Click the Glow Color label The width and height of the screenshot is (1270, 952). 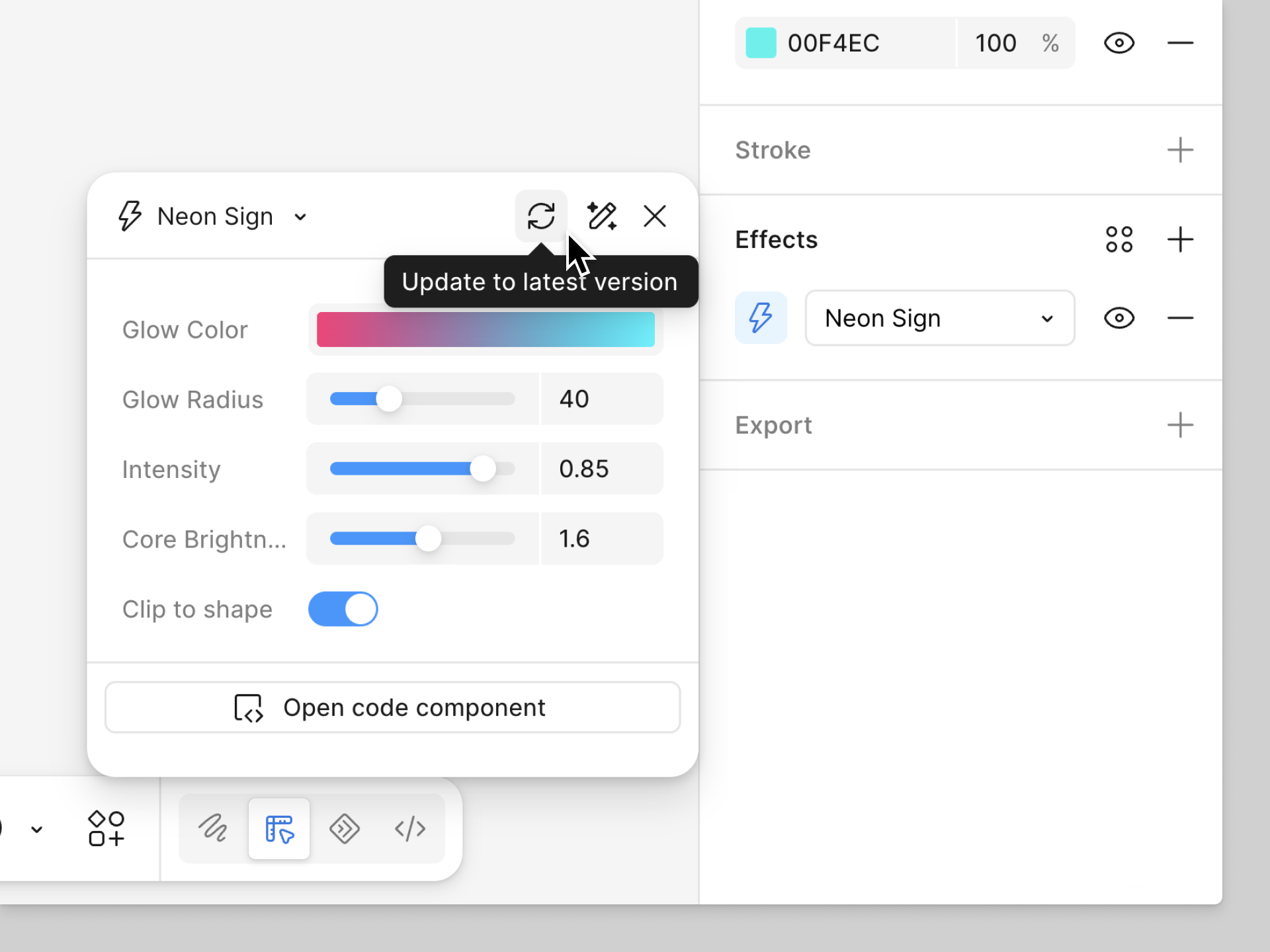185,330
